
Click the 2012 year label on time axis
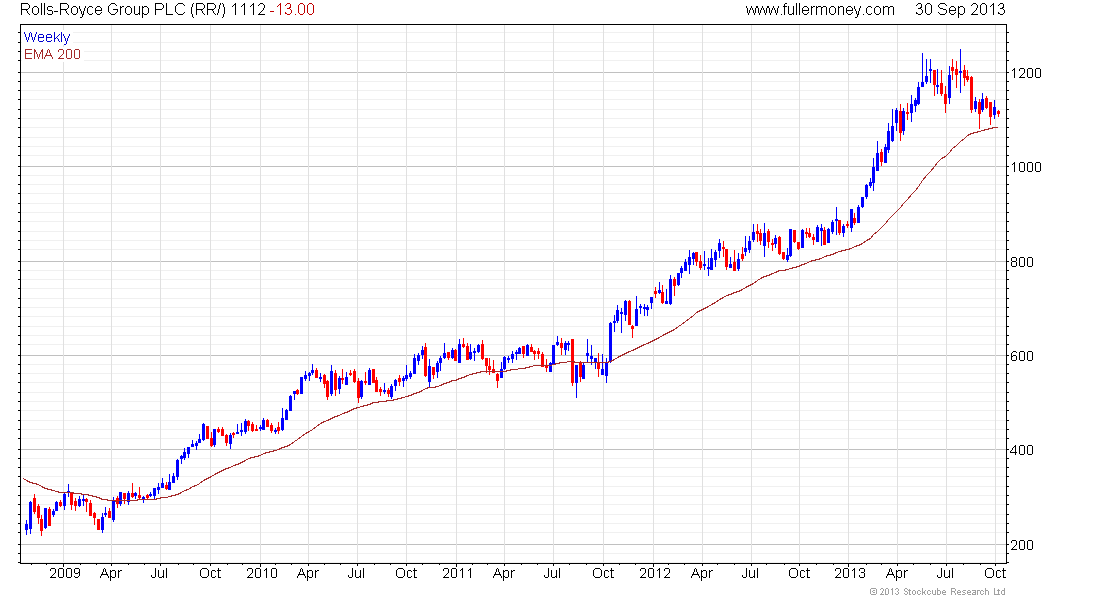point(655,573)
